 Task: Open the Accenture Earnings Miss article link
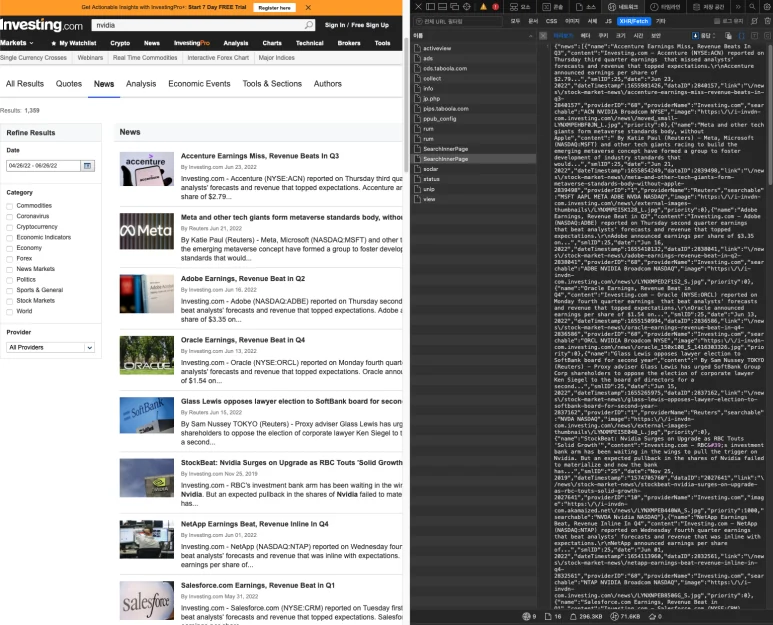click(260, 157)
